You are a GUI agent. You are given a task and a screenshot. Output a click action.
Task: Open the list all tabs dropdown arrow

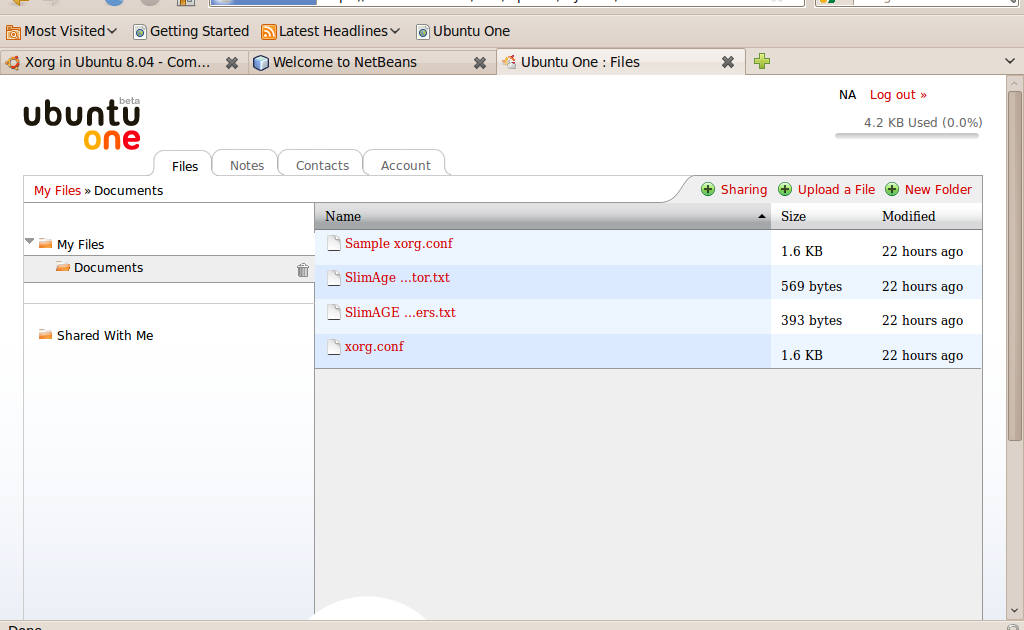[1010, 61]
